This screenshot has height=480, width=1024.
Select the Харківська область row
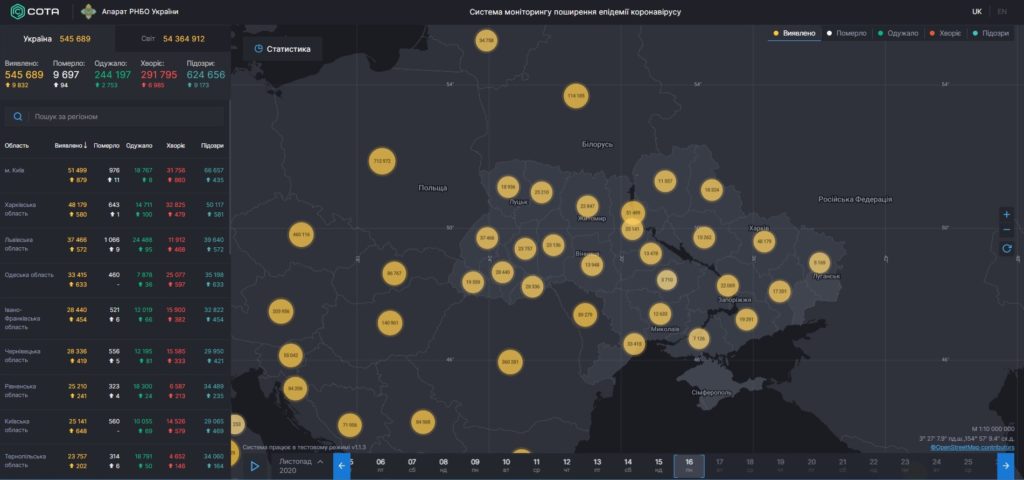coord(114,210)
